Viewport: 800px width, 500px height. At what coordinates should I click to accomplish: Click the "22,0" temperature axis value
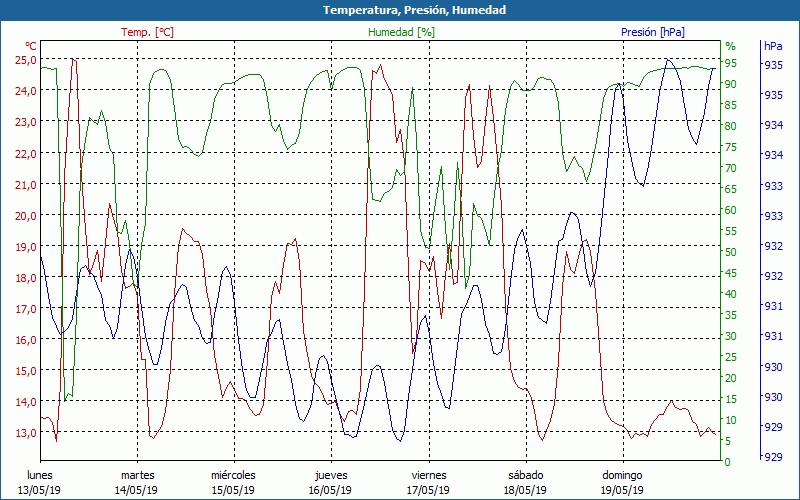[x=26, y=154]
